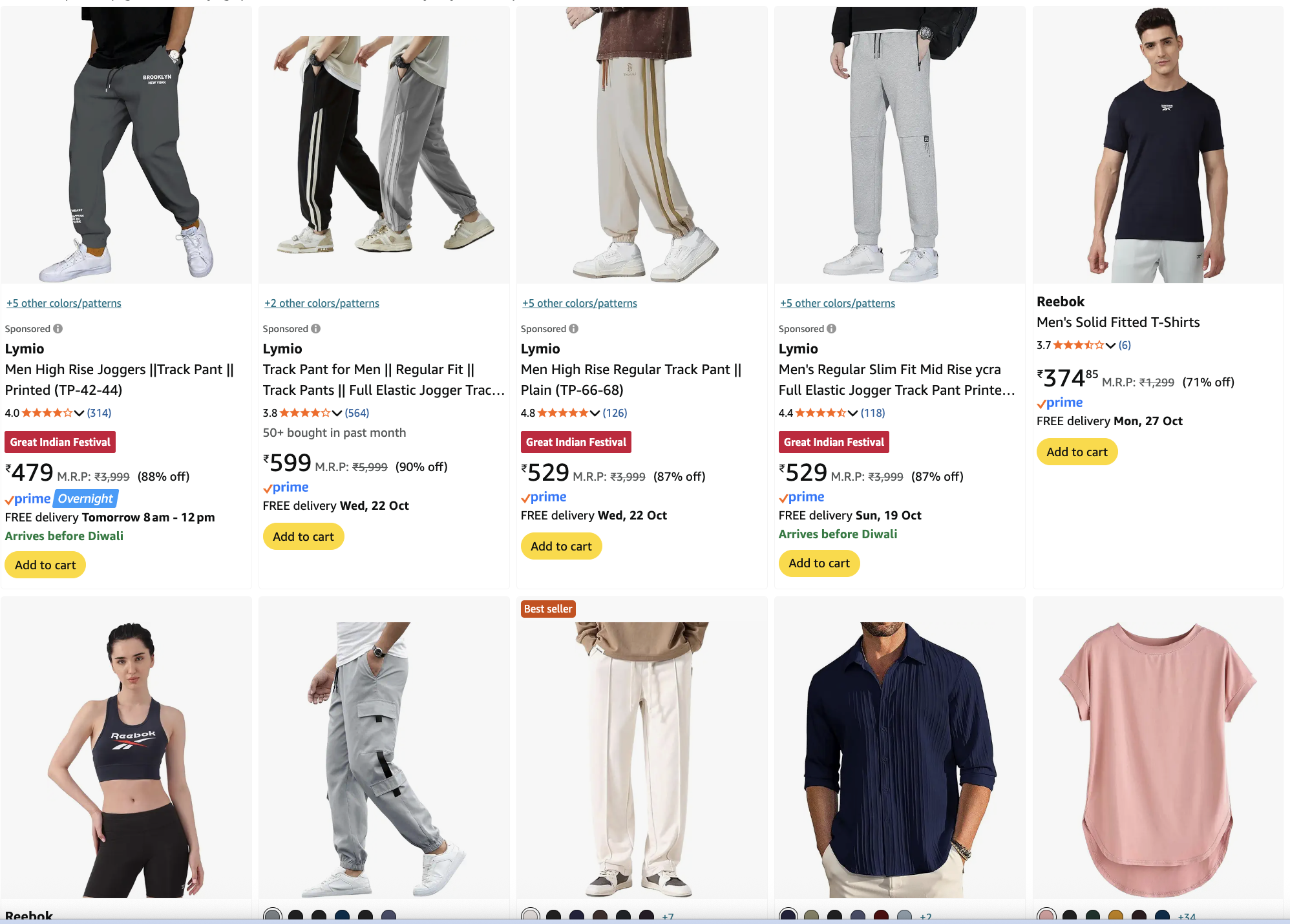
Task: Click the Great Indian Festival badge on ₹529 Plain pant
Action: coord(576,442)
